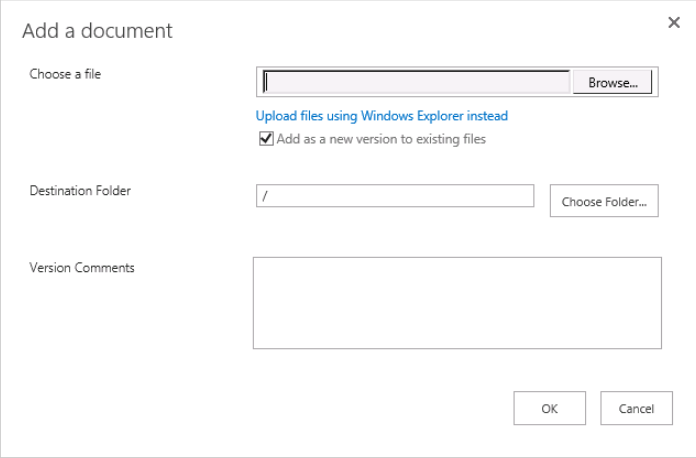Confirm upload with the OK button
Viewport: 696px width, 458px height.
[549, 408]
